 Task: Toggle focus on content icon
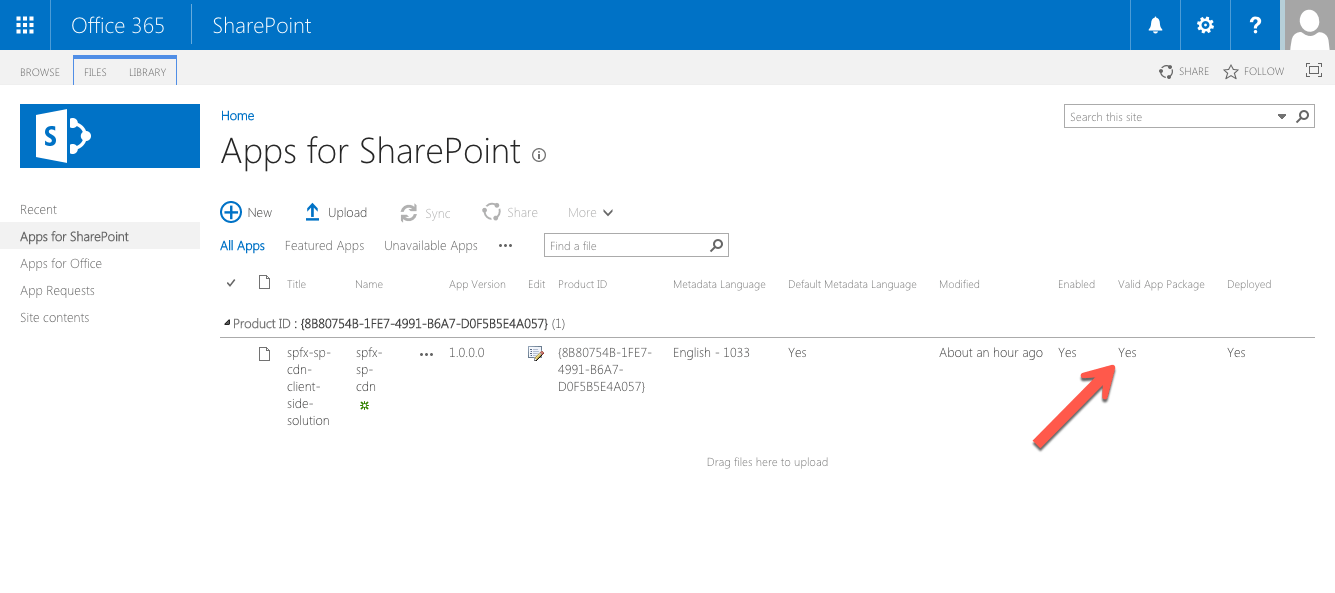[1314, 70]
